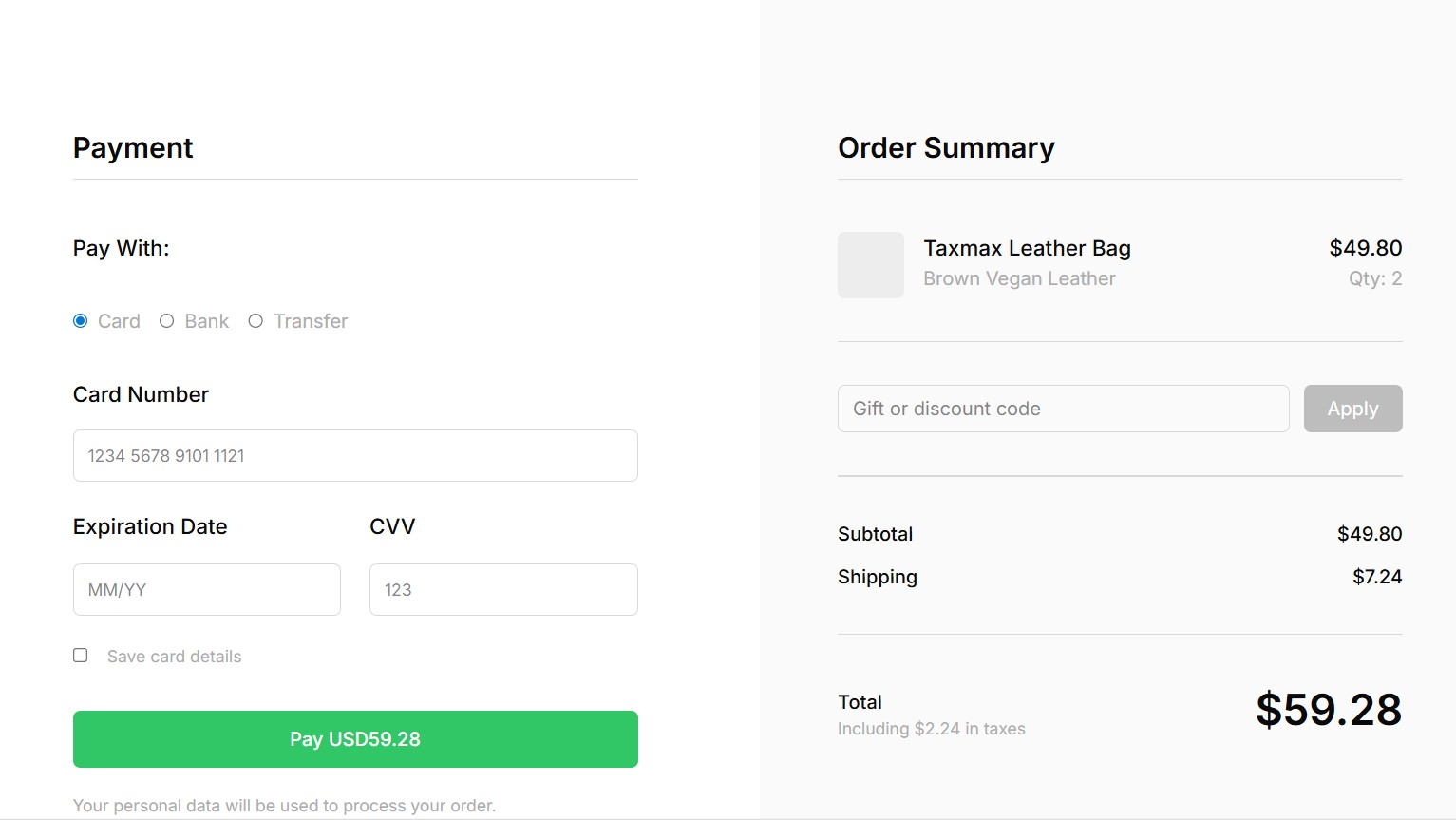Click the Payment section heading
This screenshot has width=1456, height=820.
click(x=133, y=148)
